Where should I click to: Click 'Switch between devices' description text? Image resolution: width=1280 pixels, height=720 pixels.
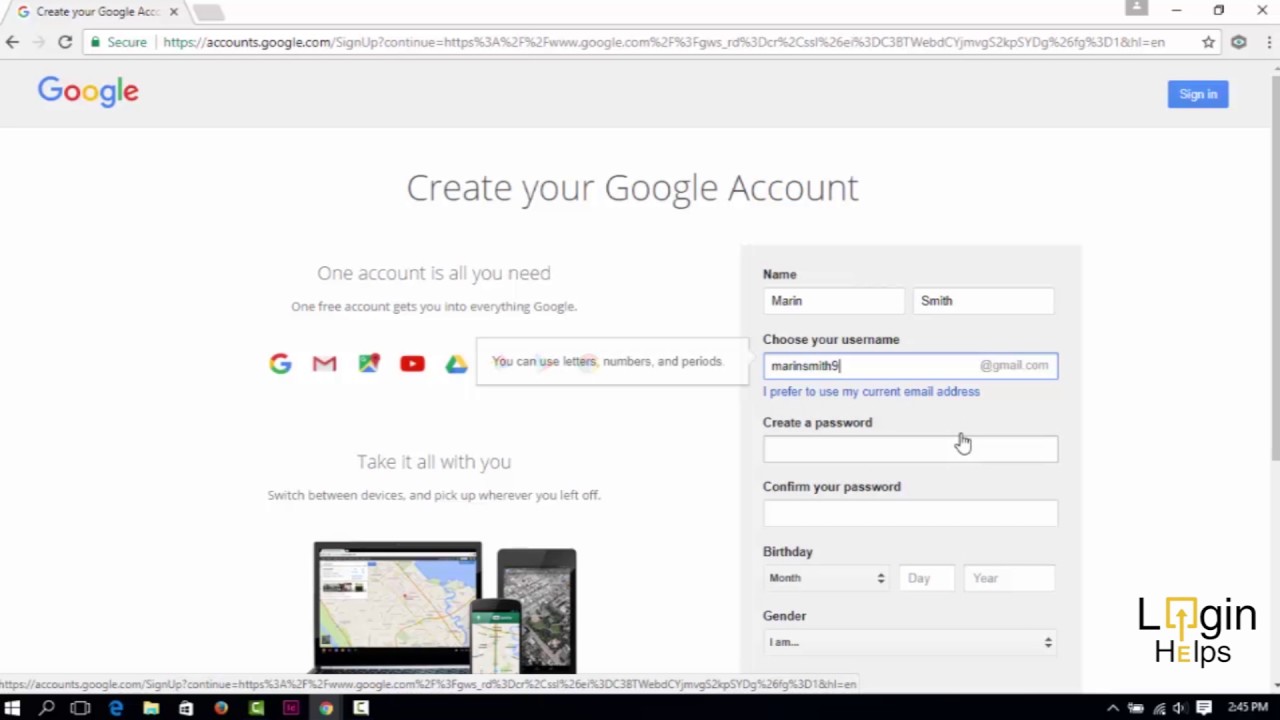coord(434,495)
